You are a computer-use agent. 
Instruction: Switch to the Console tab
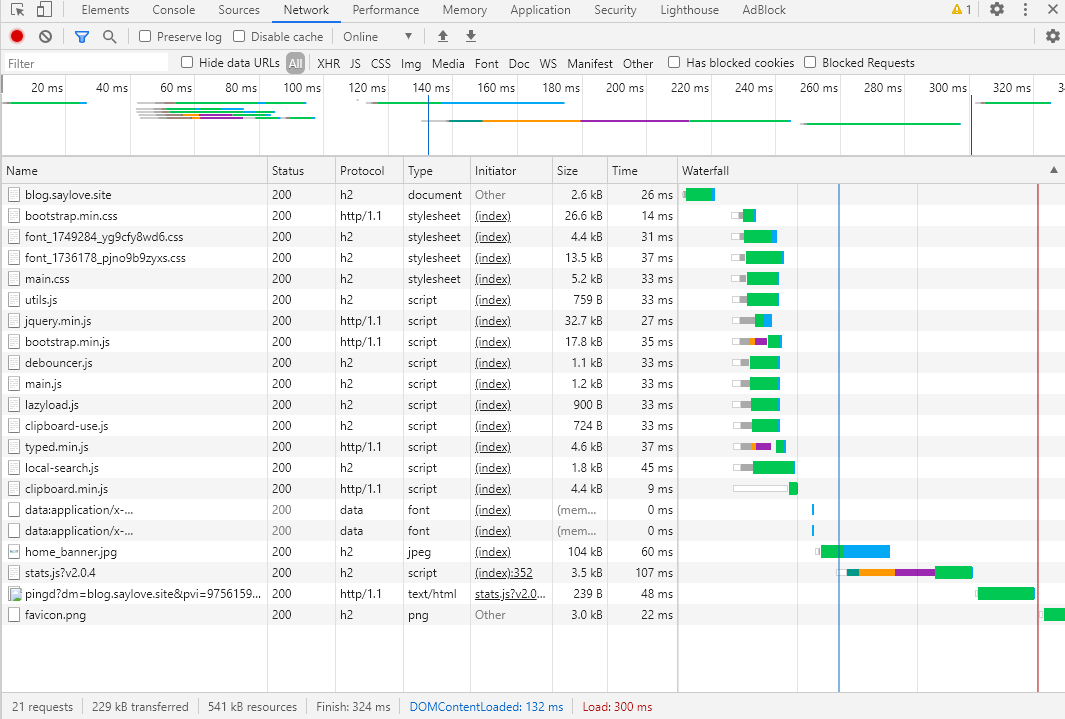(x=173, y=10)
